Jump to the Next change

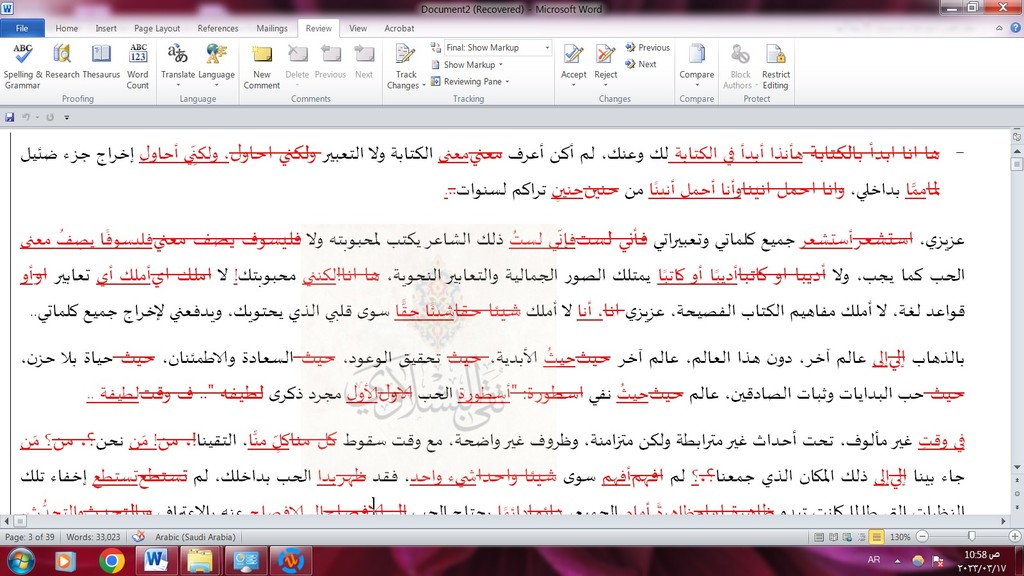(x=641, y=64)
